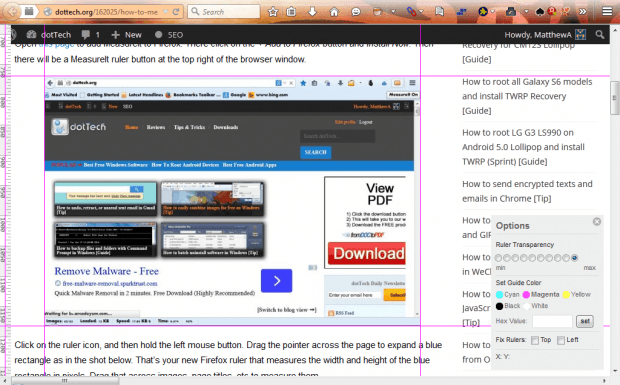The width and height of the screenshot is (620, 385).
Task: Open the Firefox hamburger menu
Action: (x=607, y=11)
